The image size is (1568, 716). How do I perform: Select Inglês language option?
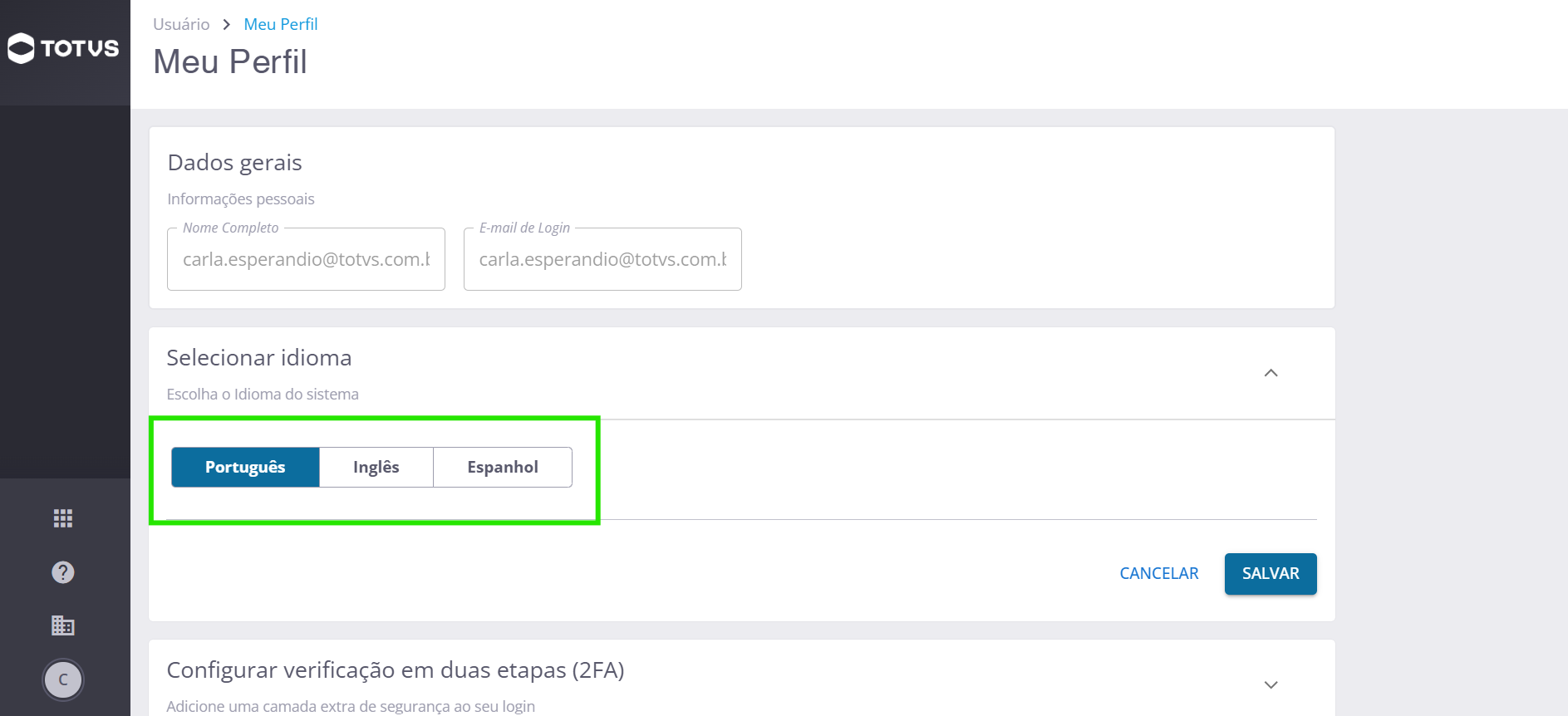(376, 467)
